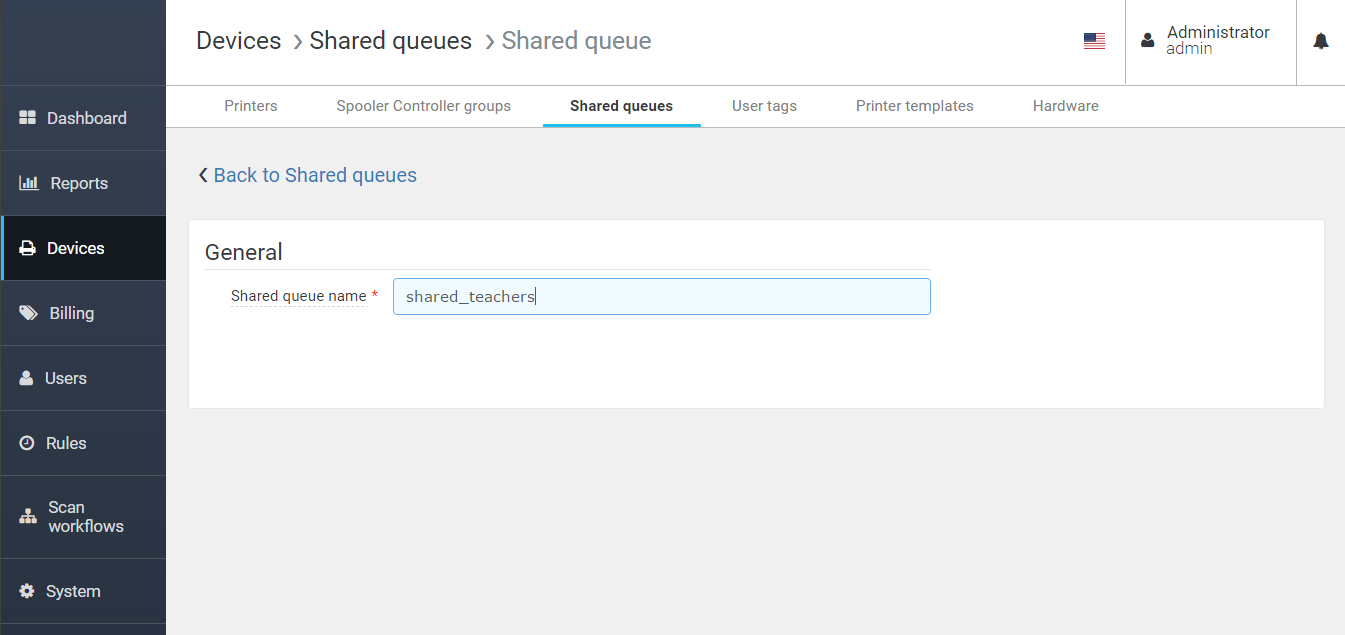
Task: Click the System gear icon
Action: 27,591
